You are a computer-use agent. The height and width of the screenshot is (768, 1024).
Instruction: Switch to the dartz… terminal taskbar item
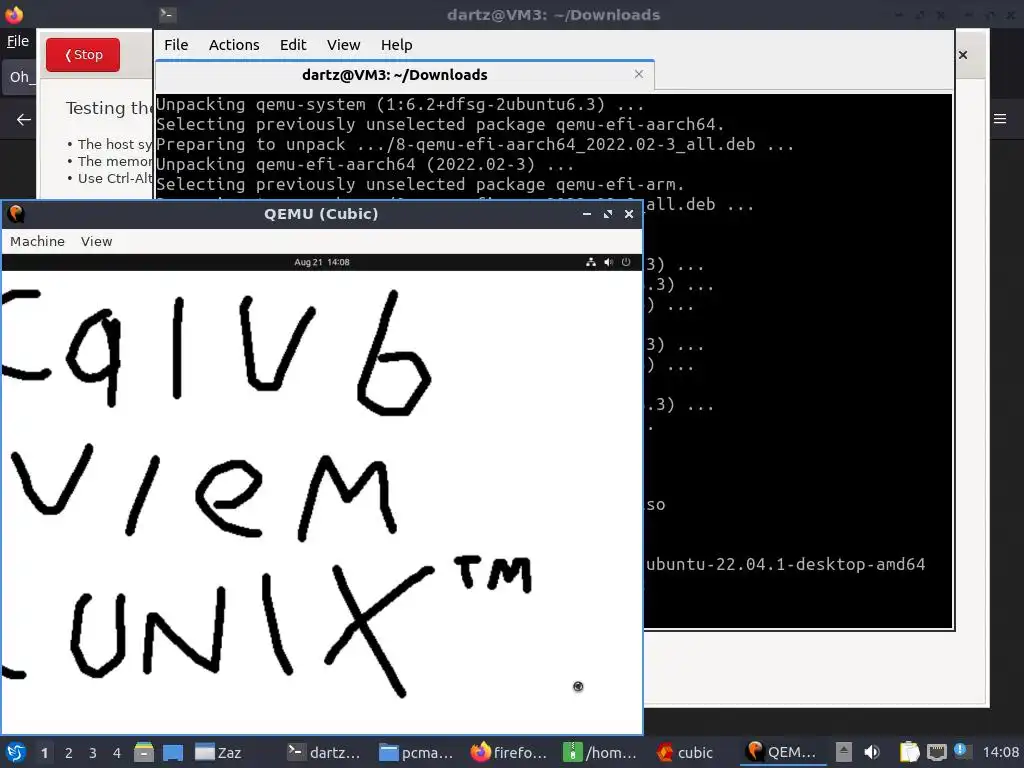pyautogui.click(x=325, y=752)
